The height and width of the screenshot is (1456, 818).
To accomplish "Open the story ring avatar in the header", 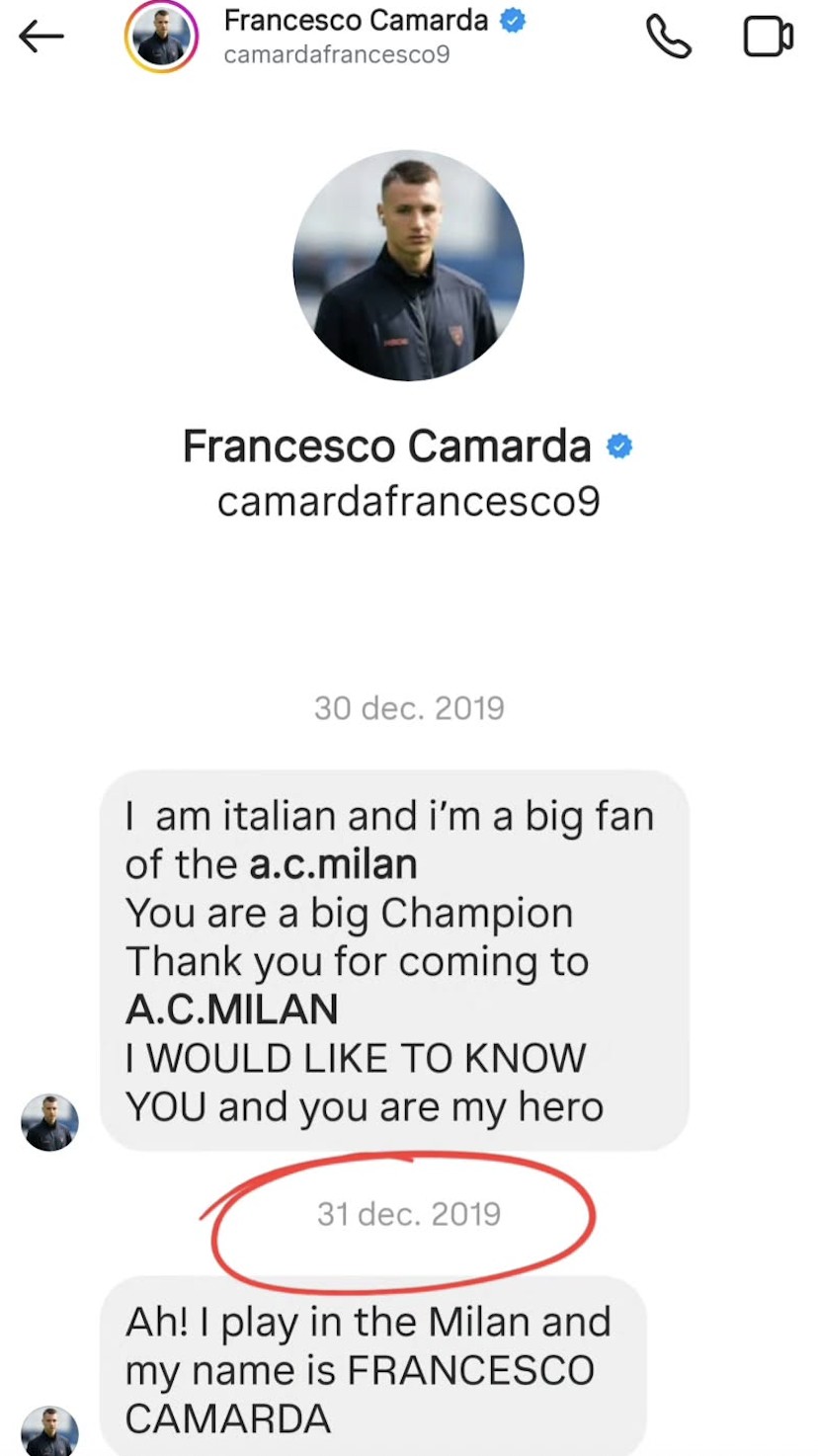I will pyautogui.click(x=161, y=37).
